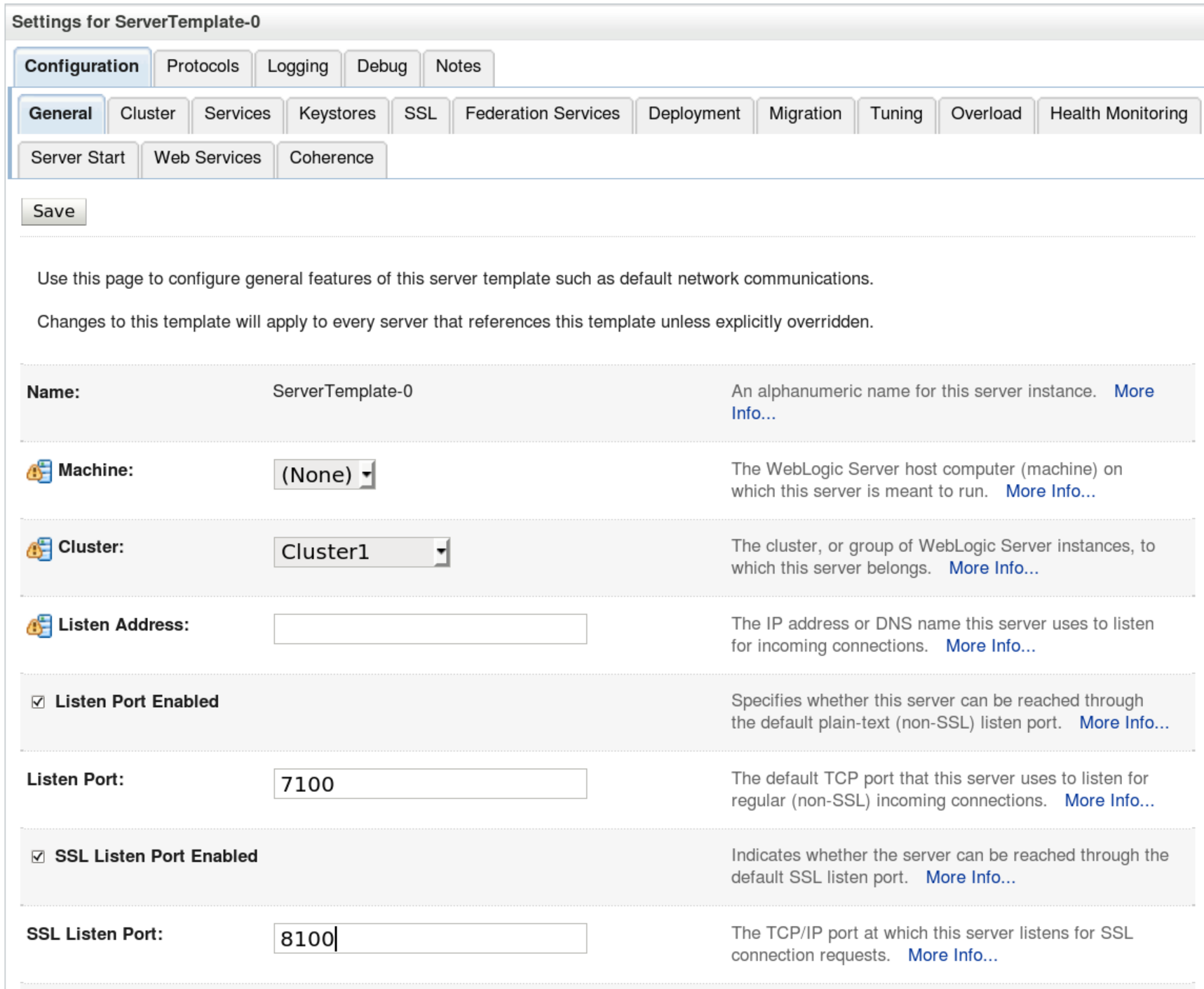1204x989 pixels.
Task: Go to the Deployment sub-tab
Action: [694, 114]
